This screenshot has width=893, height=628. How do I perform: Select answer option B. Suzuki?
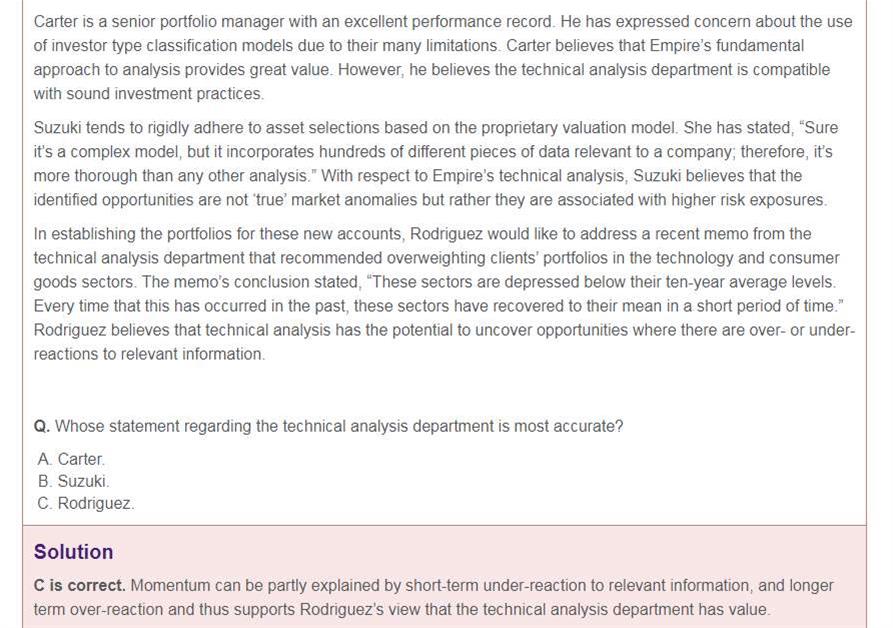pyautogui.click(x=73, y=481)
